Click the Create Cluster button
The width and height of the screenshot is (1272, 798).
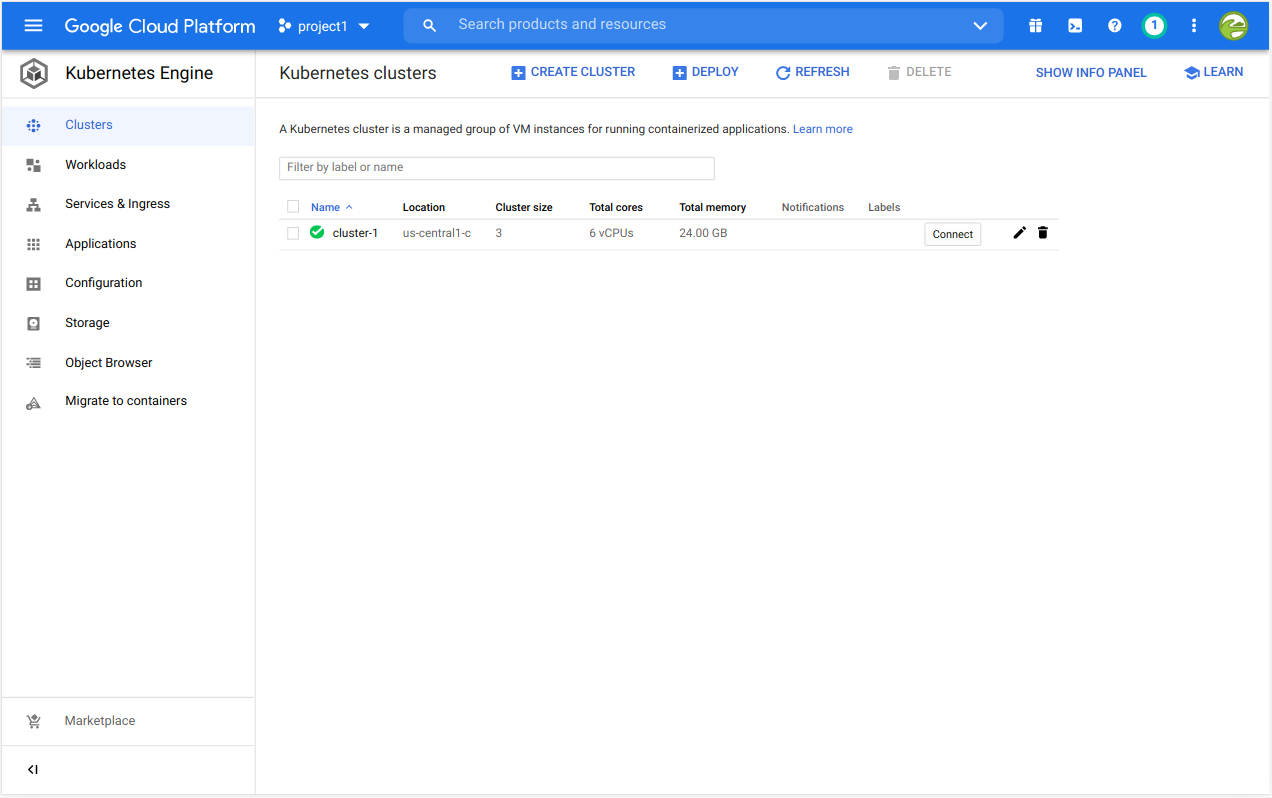tap(573, 72)
